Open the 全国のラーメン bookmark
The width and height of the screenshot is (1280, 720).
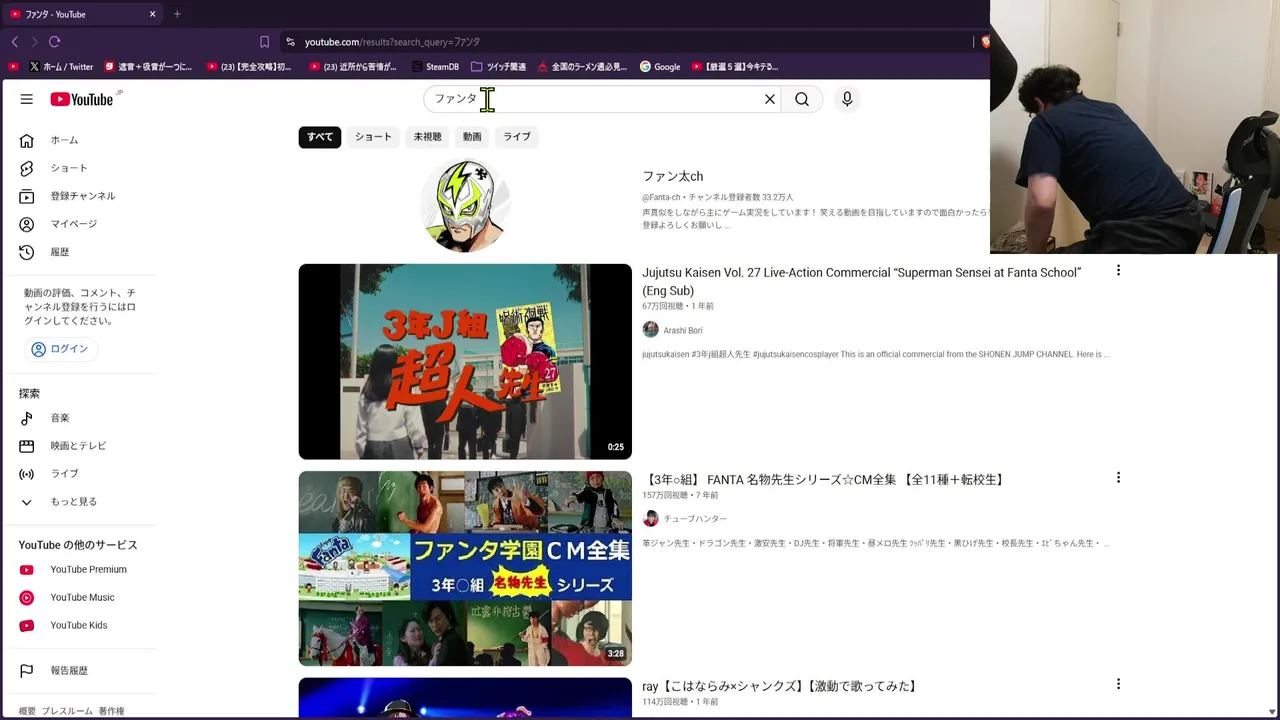(x=582, y=67)
